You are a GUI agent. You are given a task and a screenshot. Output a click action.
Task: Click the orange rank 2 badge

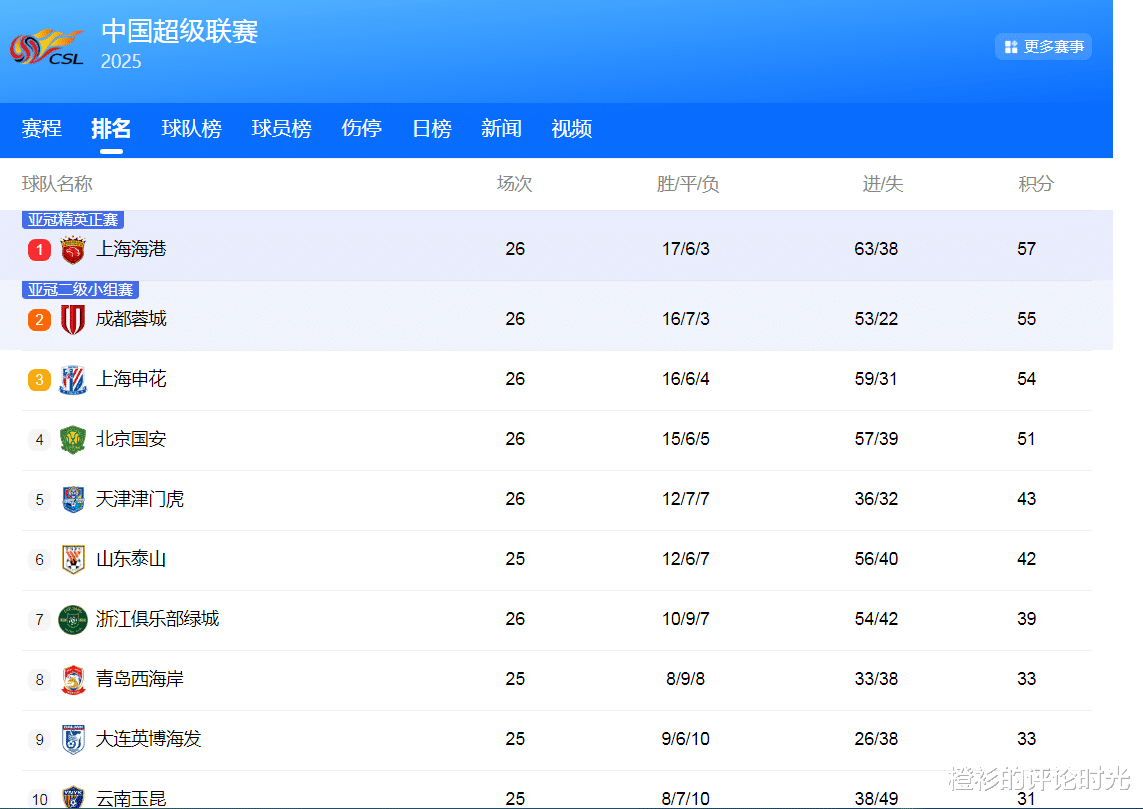[x=39, y=320]
